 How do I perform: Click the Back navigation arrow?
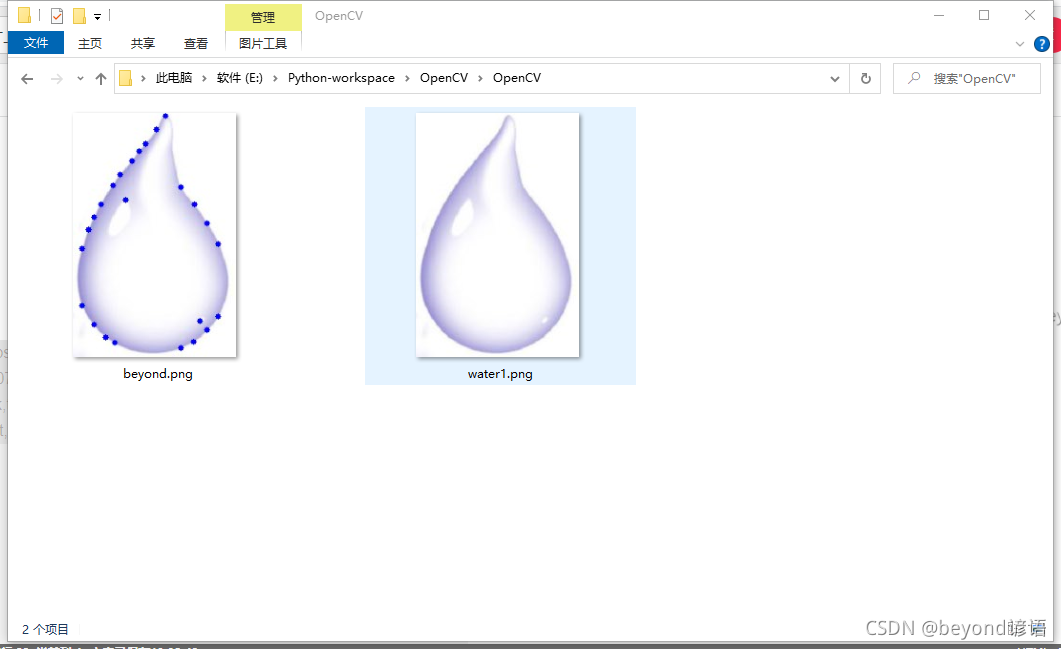27,78
